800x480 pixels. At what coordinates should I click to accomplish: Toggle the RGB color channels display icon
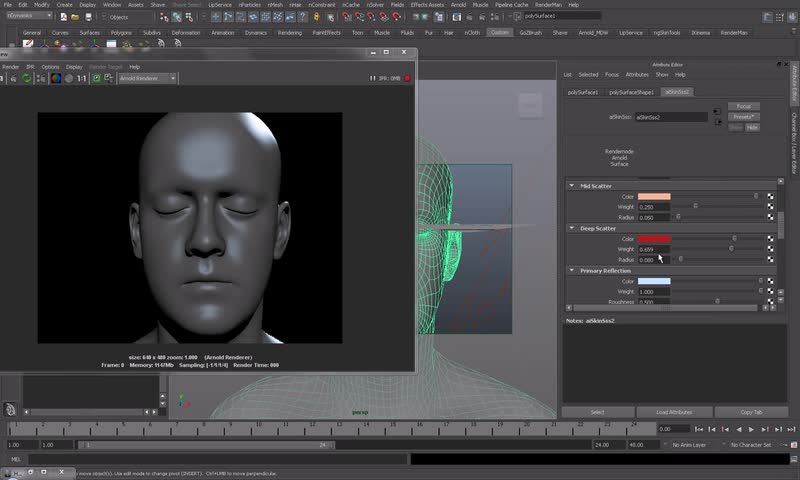click(56, 78)
